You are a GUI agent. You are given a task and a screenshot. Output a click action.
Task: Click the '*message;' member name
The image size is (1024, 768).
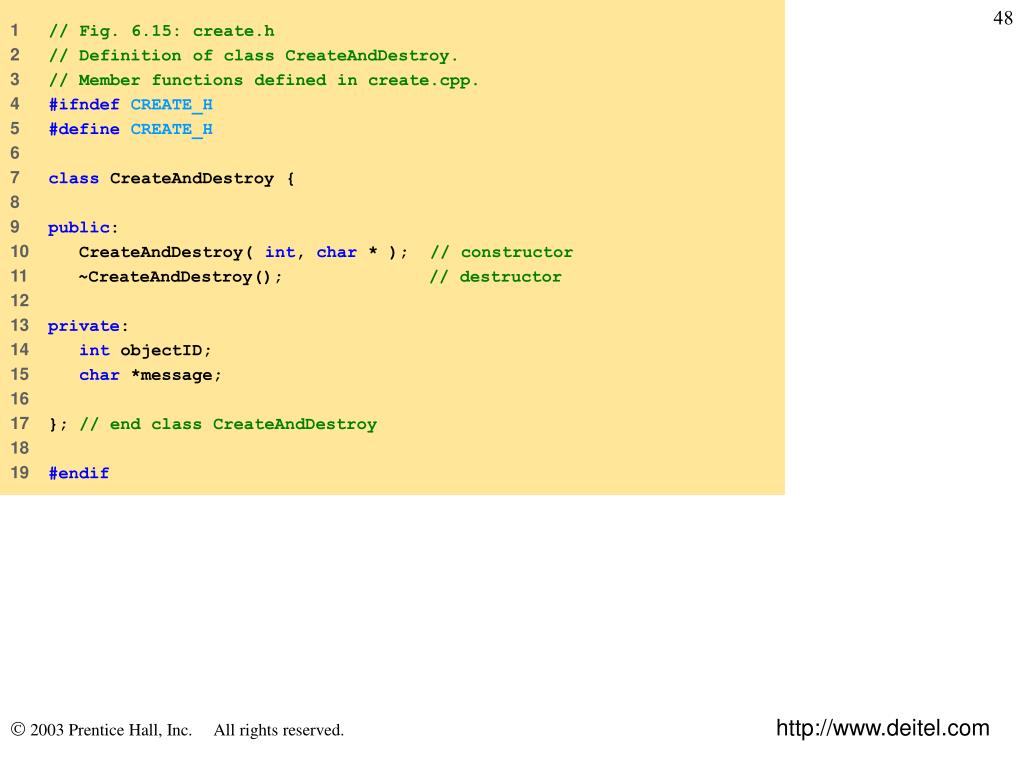[176, 376]
